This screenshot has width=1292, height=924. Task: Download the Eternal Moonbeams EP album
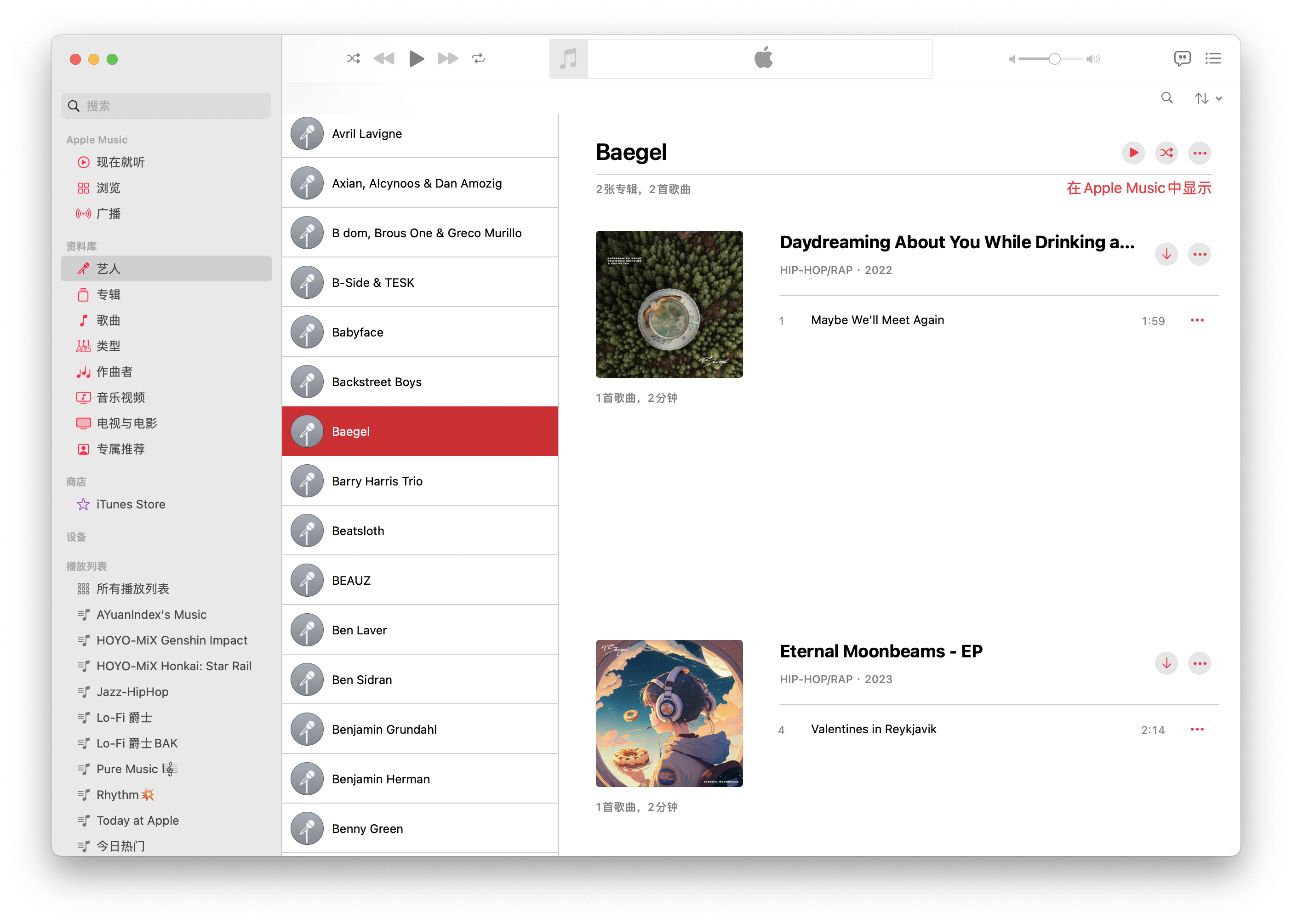click(1166, 663)
